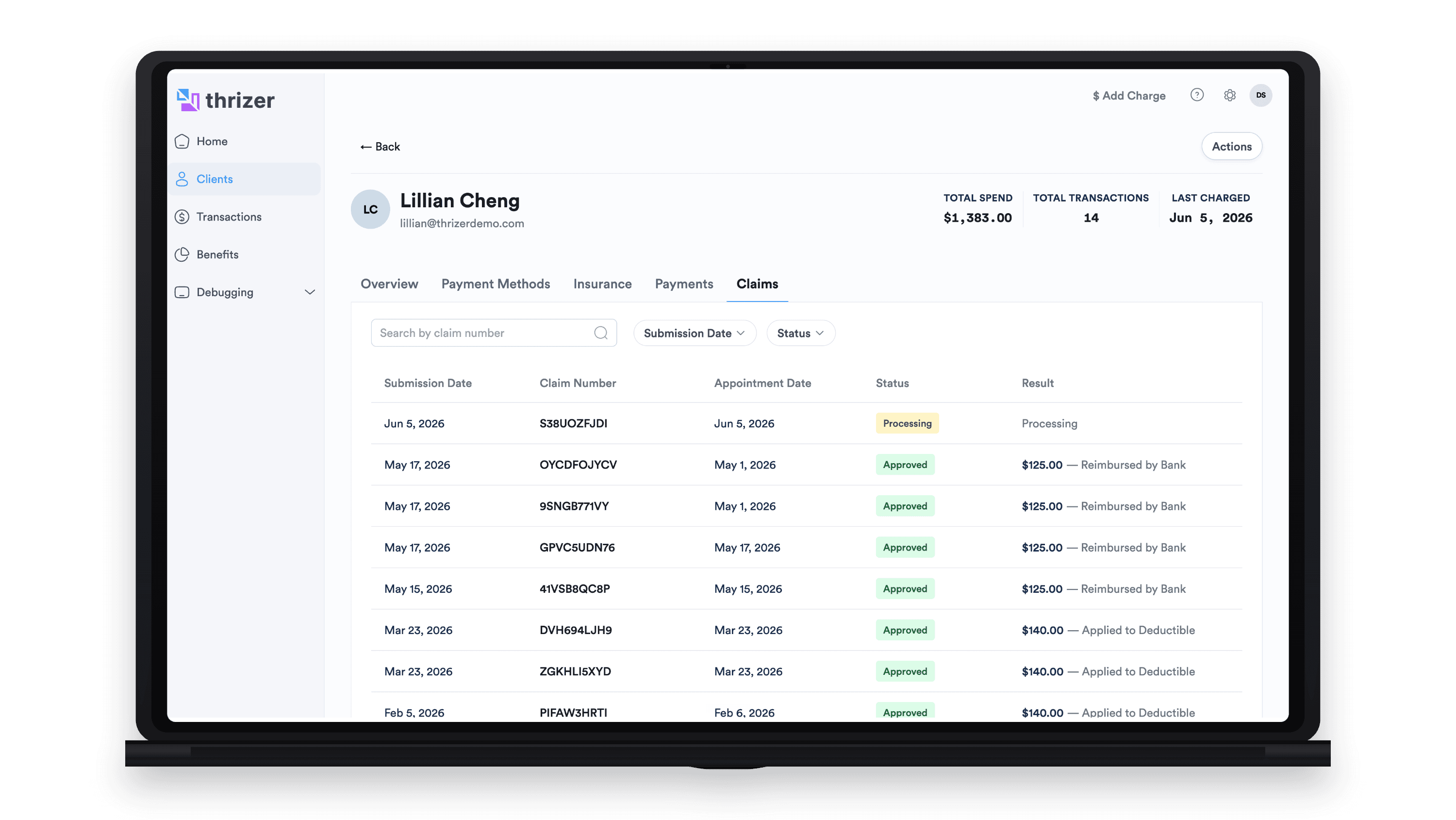Screen dimensions: 1456x820
Task: Click the Add Charge button
Action: 1129,96
